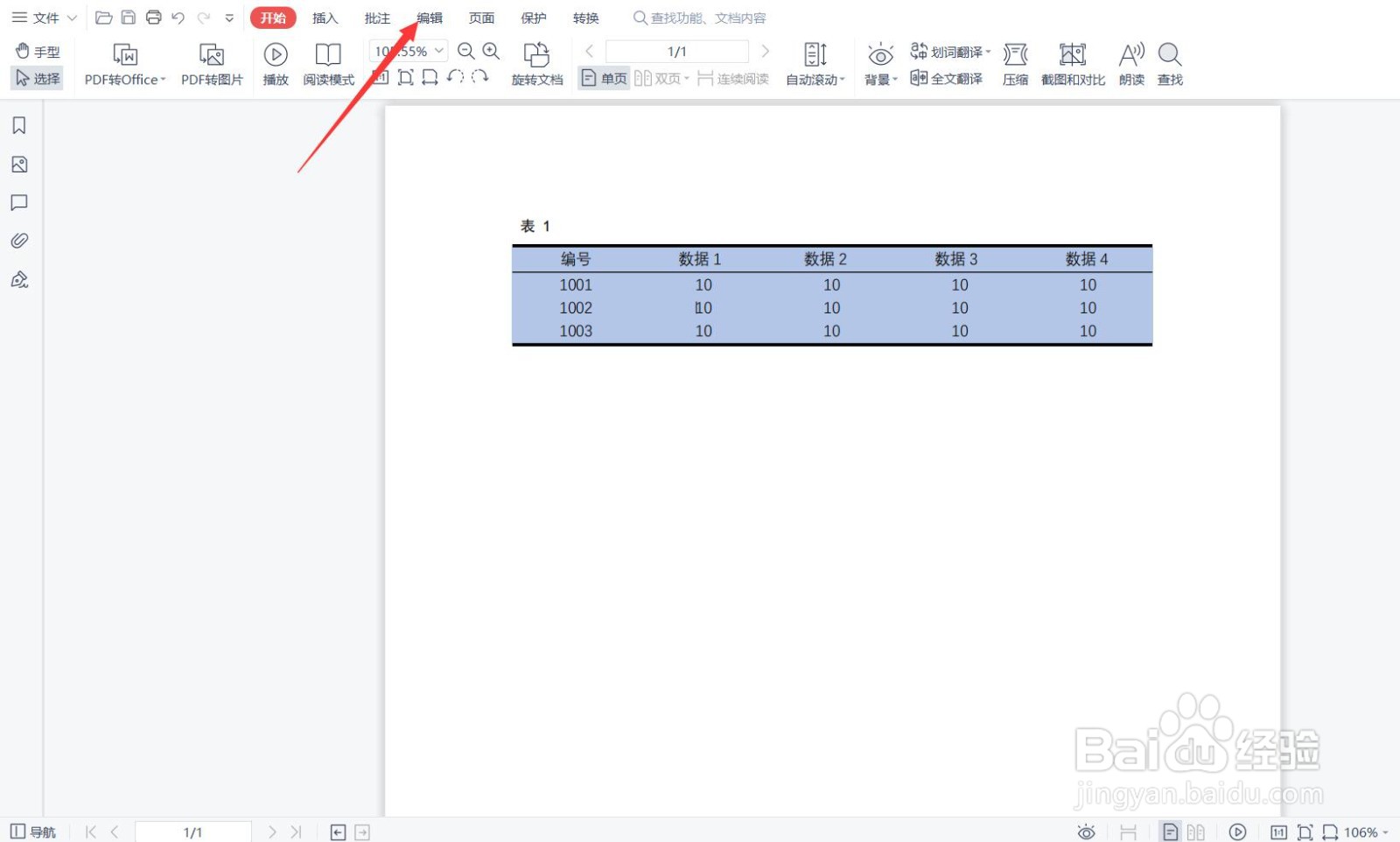The height and width of the screenshot is (842, 1400).
Task: Toggle the 导航 navigation pane
Action: (x=32, y=831)
